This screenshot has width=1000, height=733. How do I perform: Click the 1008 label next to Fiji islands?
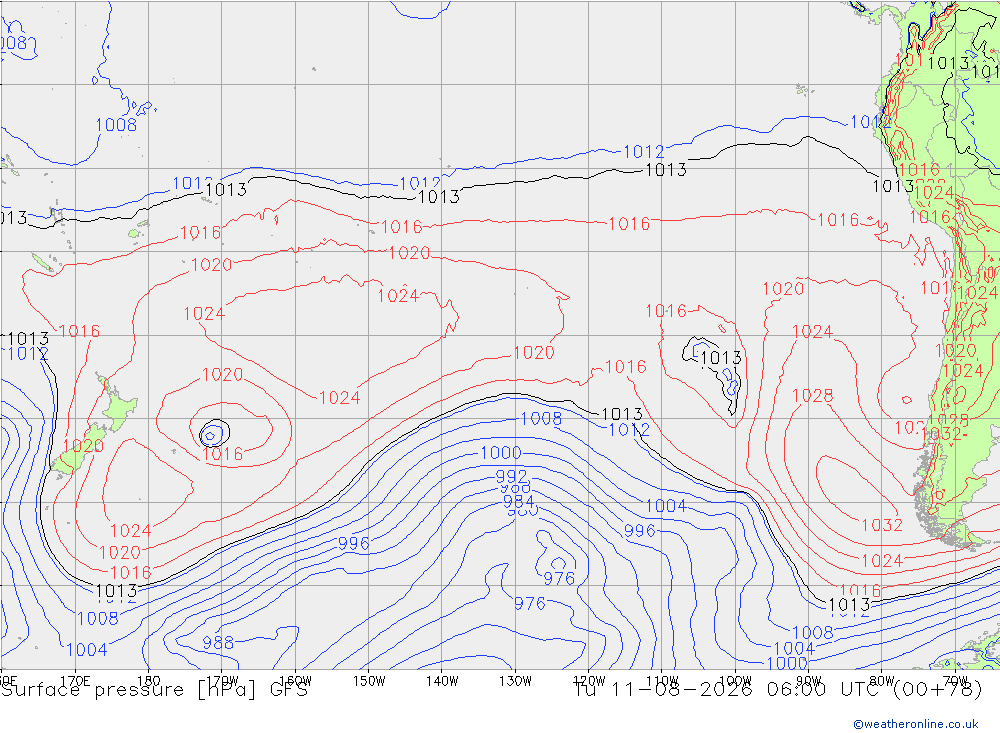point(116,125)
